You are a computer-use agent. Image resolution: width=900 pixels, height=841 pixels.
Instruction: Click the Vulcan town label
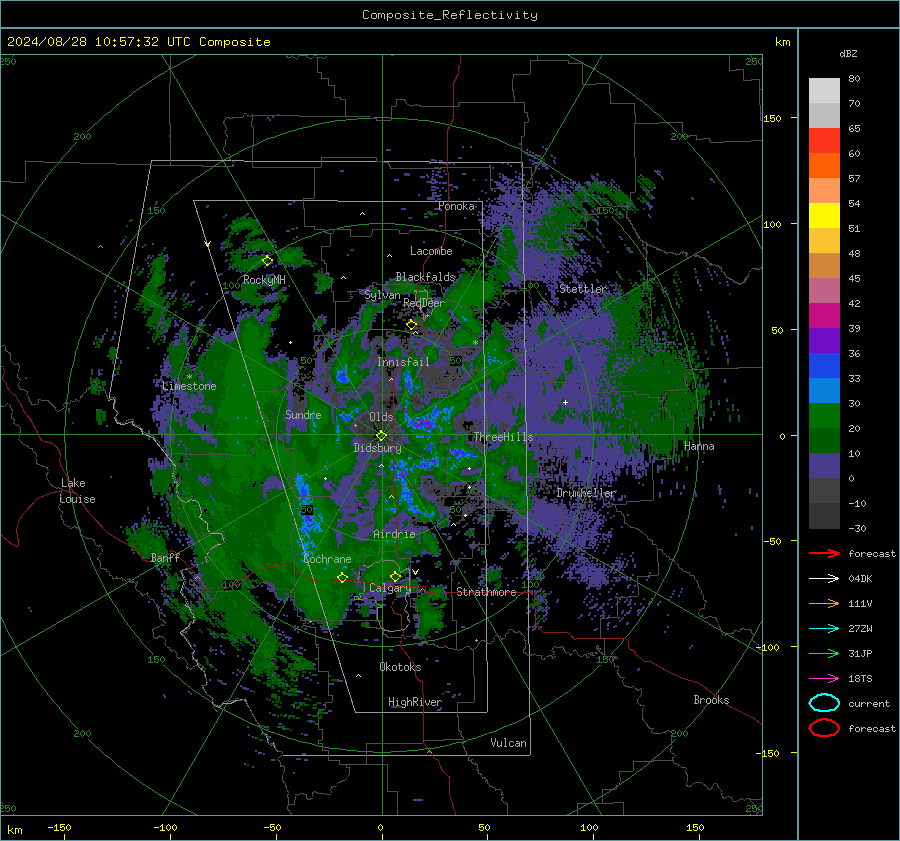pyautogui.click(x=508, y=743)
